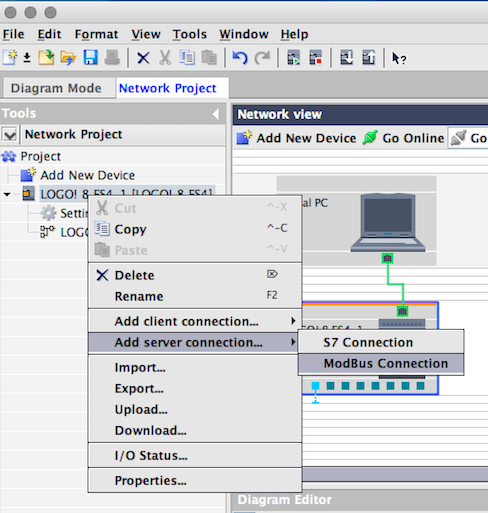Screen dimensions: 488x513
Task: Choose I/O Status... from the context menu
Action: [195, 456]
